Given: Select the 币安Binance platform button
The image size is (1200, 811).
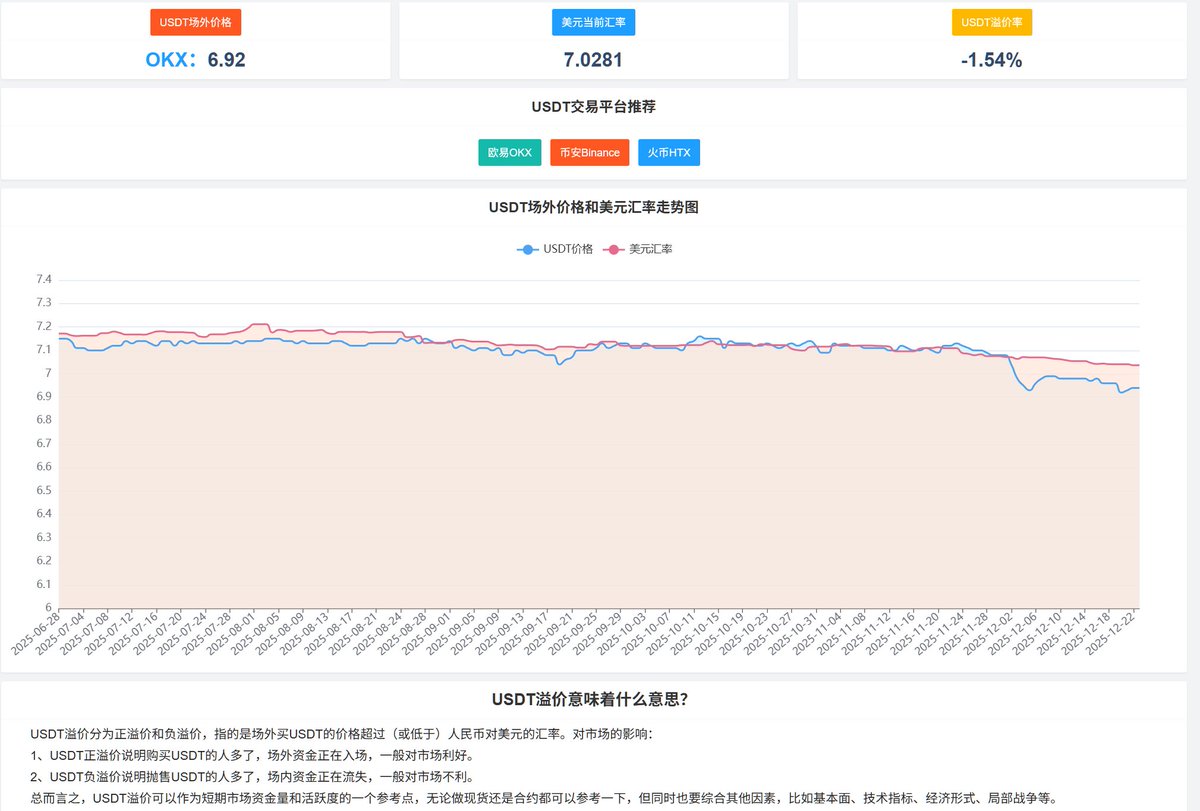Looking at the screenshot, I should tap(589, 152).
